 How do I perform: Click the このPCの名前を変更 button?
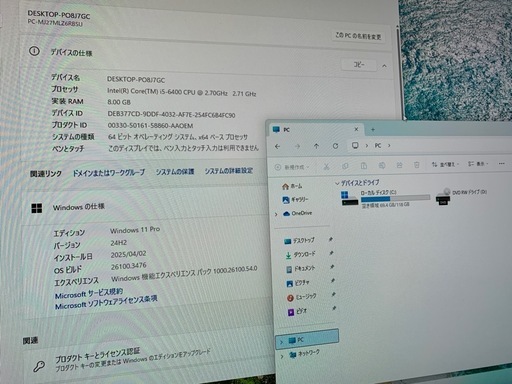358,36
